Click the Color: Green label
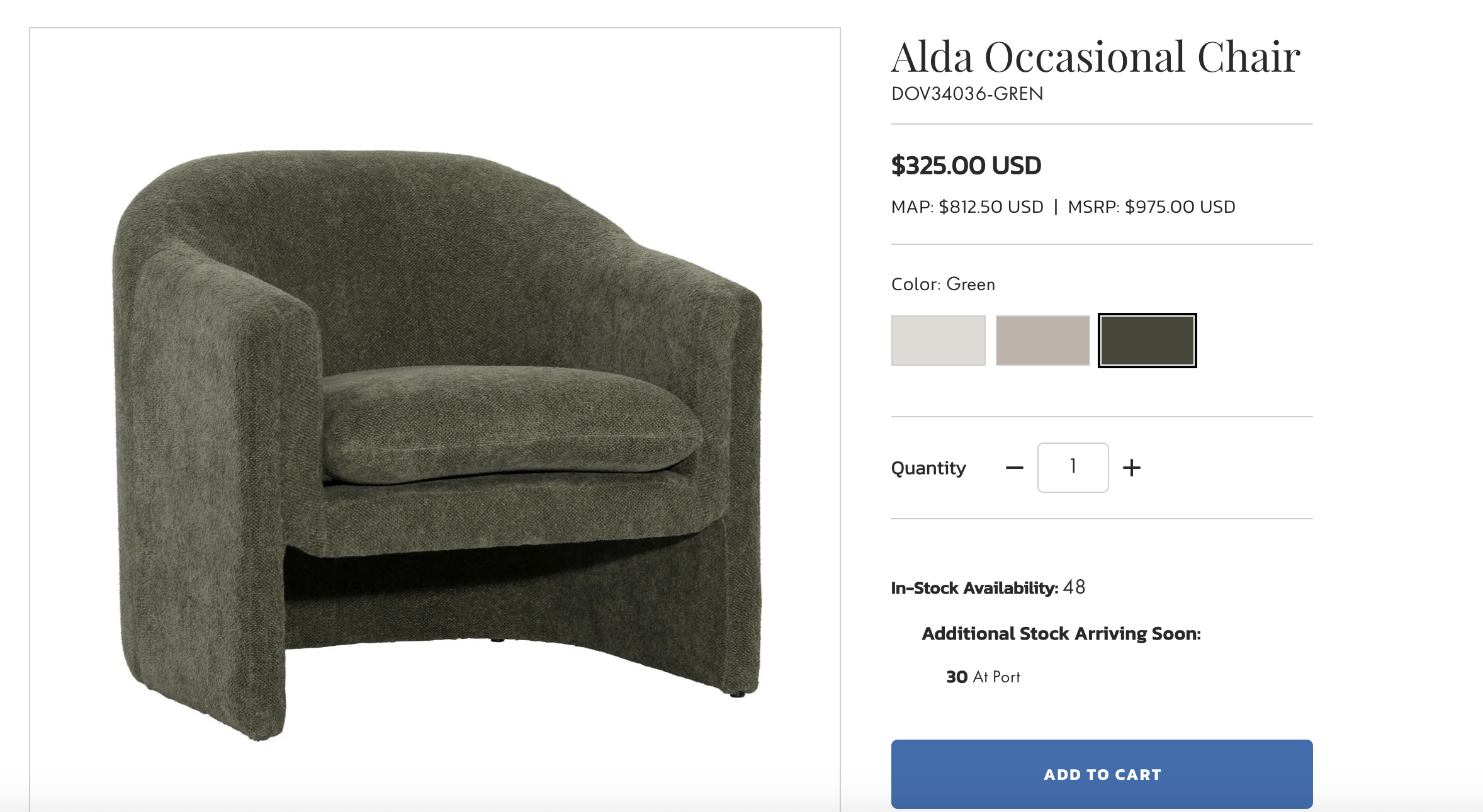Screen dimensions: 1483x812 click(x=943, y=285)
